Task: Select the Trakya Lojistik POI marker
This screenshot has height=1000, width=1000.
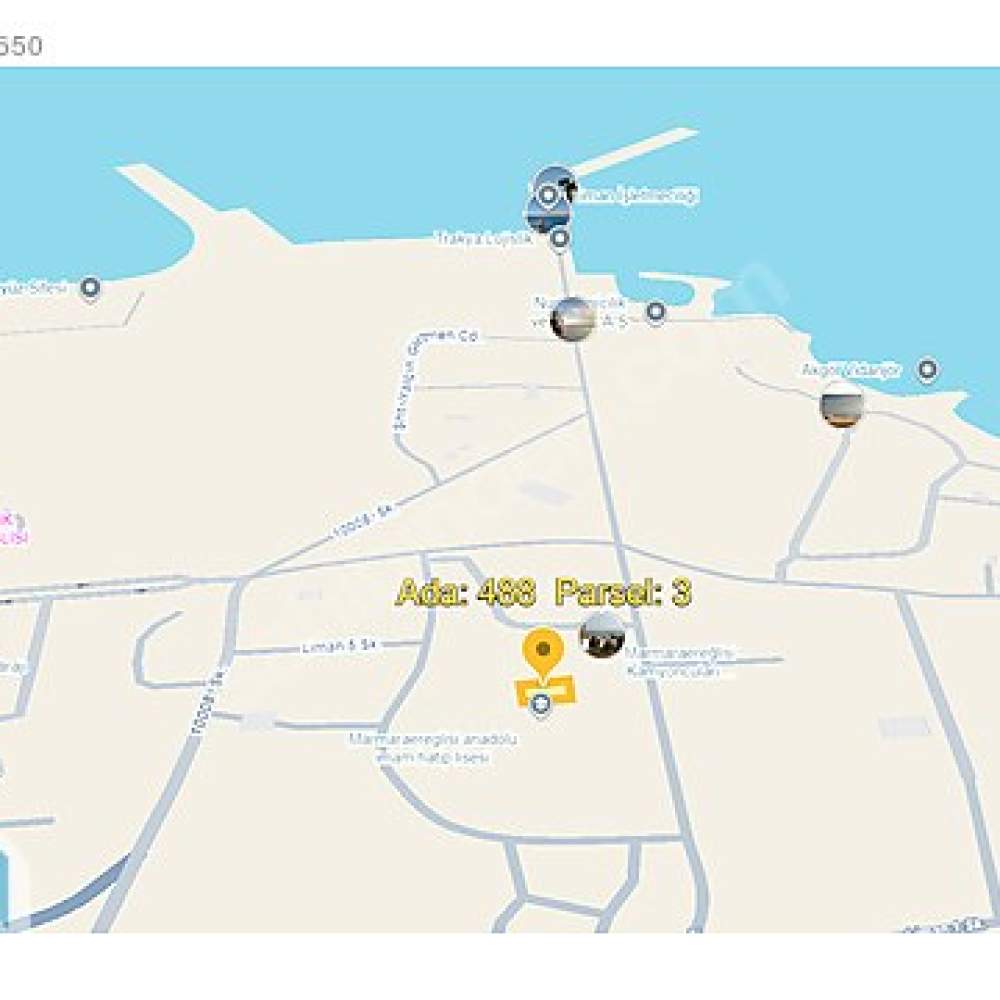Action: coord(560,239)
